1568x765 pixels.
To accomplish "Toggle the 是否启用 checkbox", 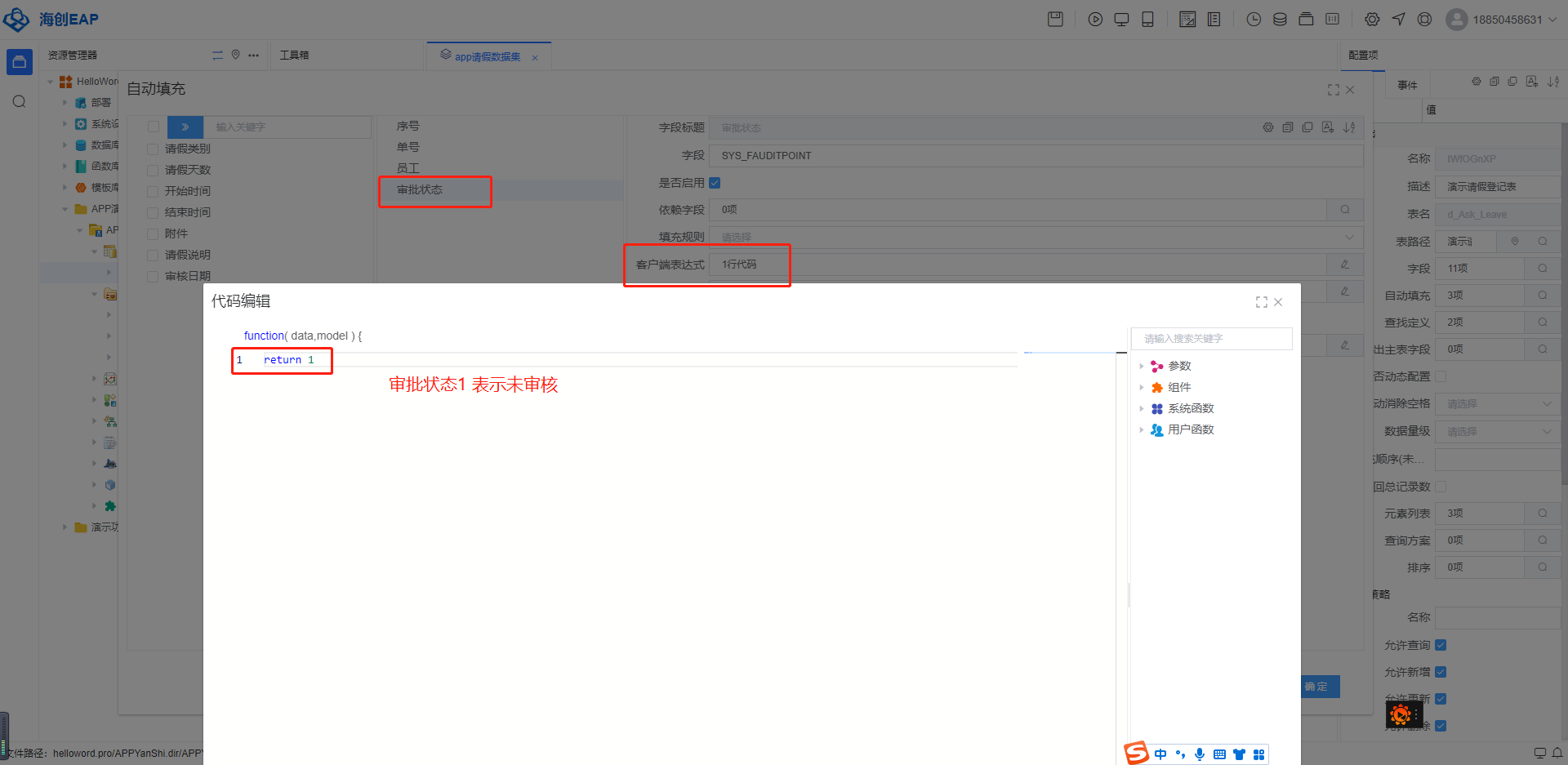I will (715, 183).
